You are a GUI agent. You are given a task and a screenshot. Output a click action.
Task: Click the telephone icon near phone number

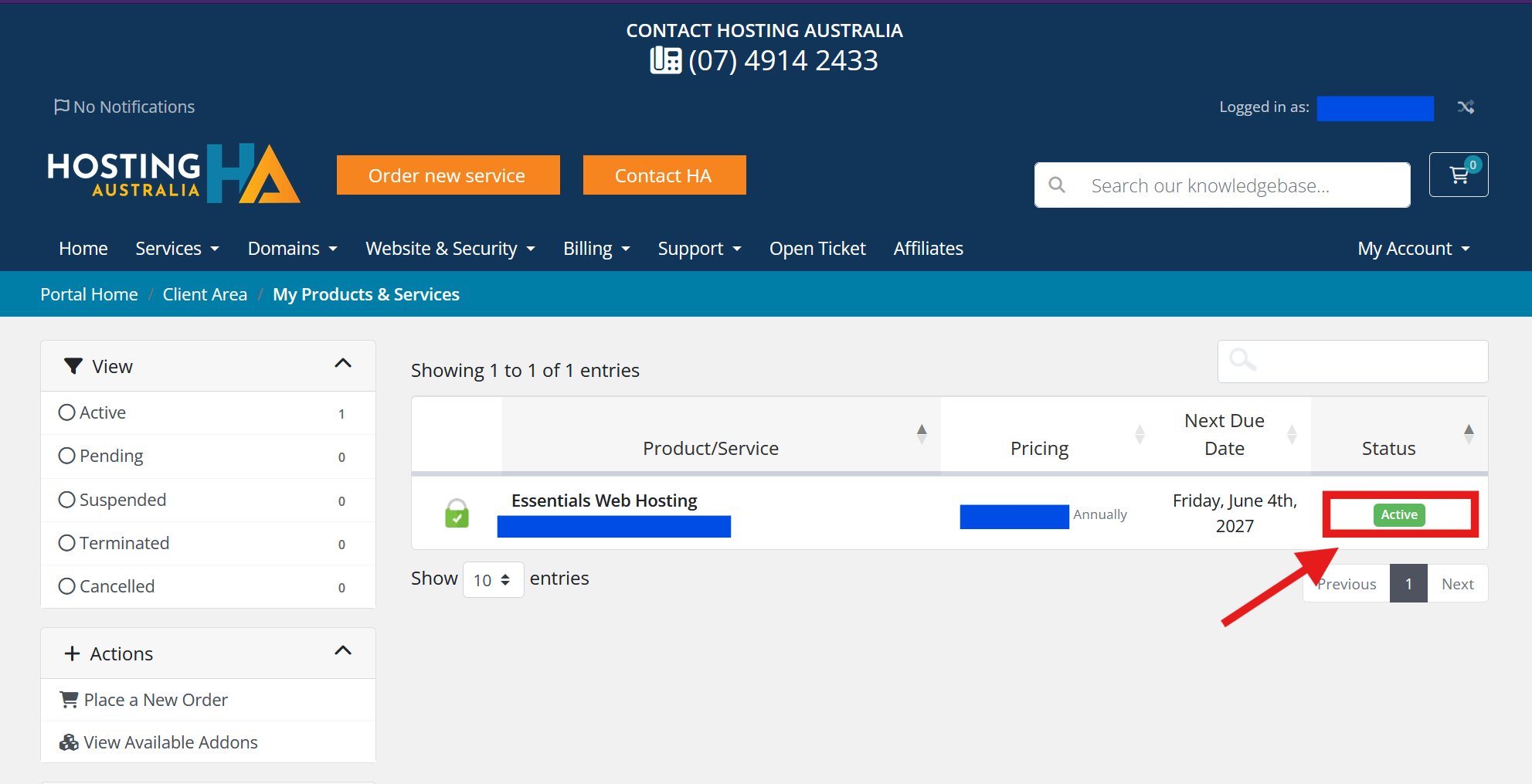pos(665,60)
